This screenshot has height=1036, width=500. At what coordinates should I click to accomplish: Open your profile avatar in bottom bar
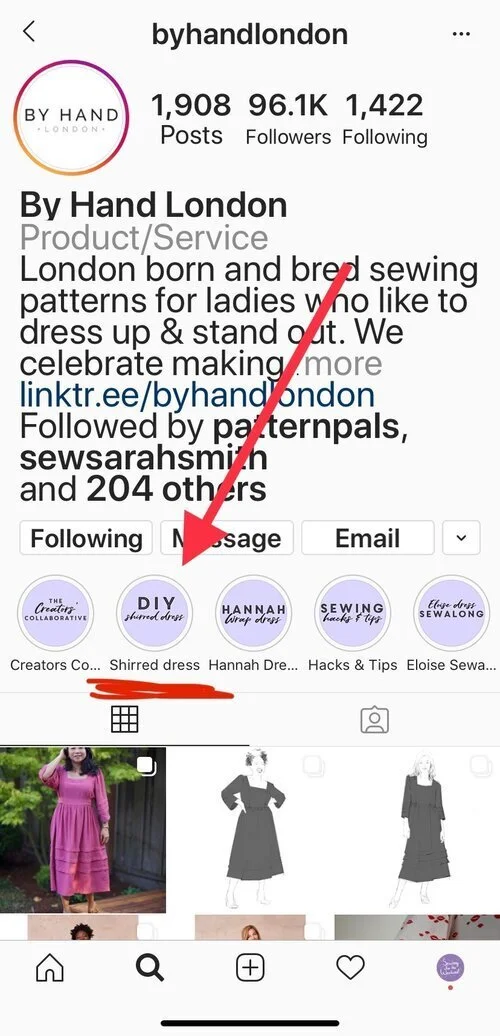(x=451, y=969)
